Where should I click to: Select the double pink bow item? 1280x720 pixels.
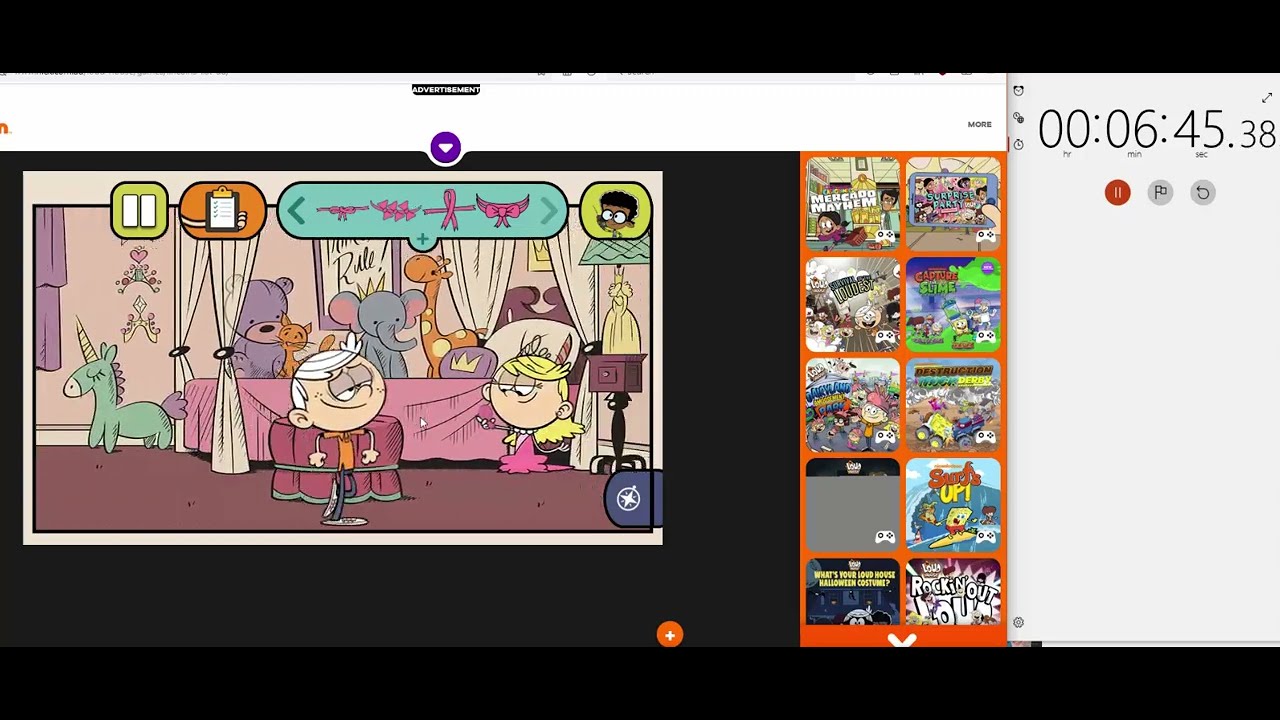click(x=396, y=211)
